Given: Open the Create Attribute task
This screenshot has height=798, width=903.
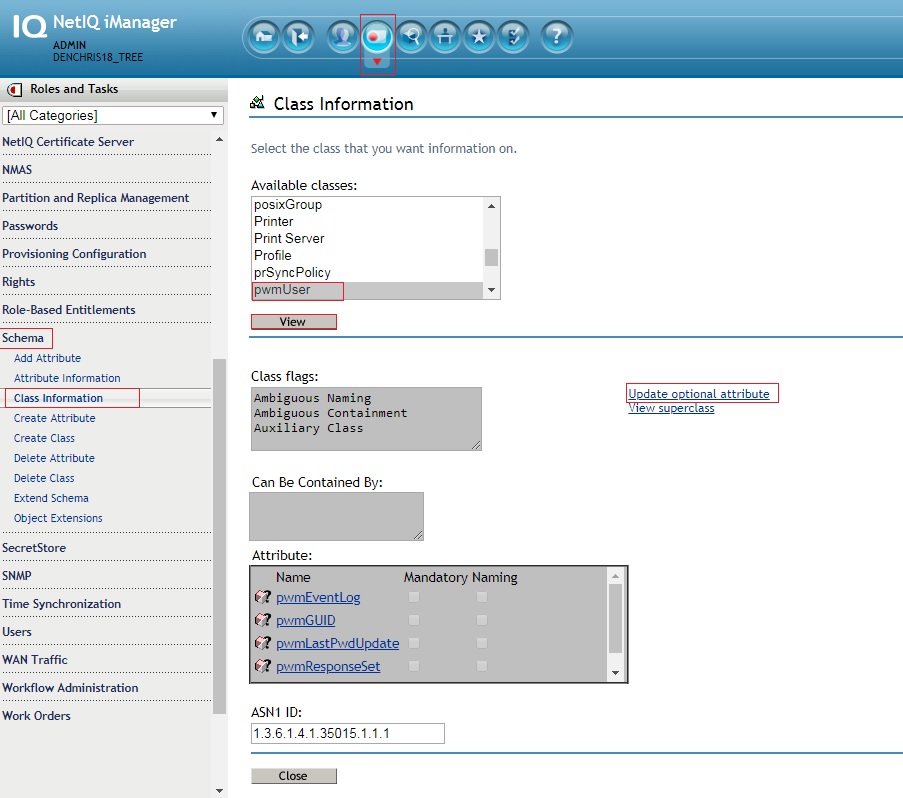Looking at the screenshot, I should [55, 418].
